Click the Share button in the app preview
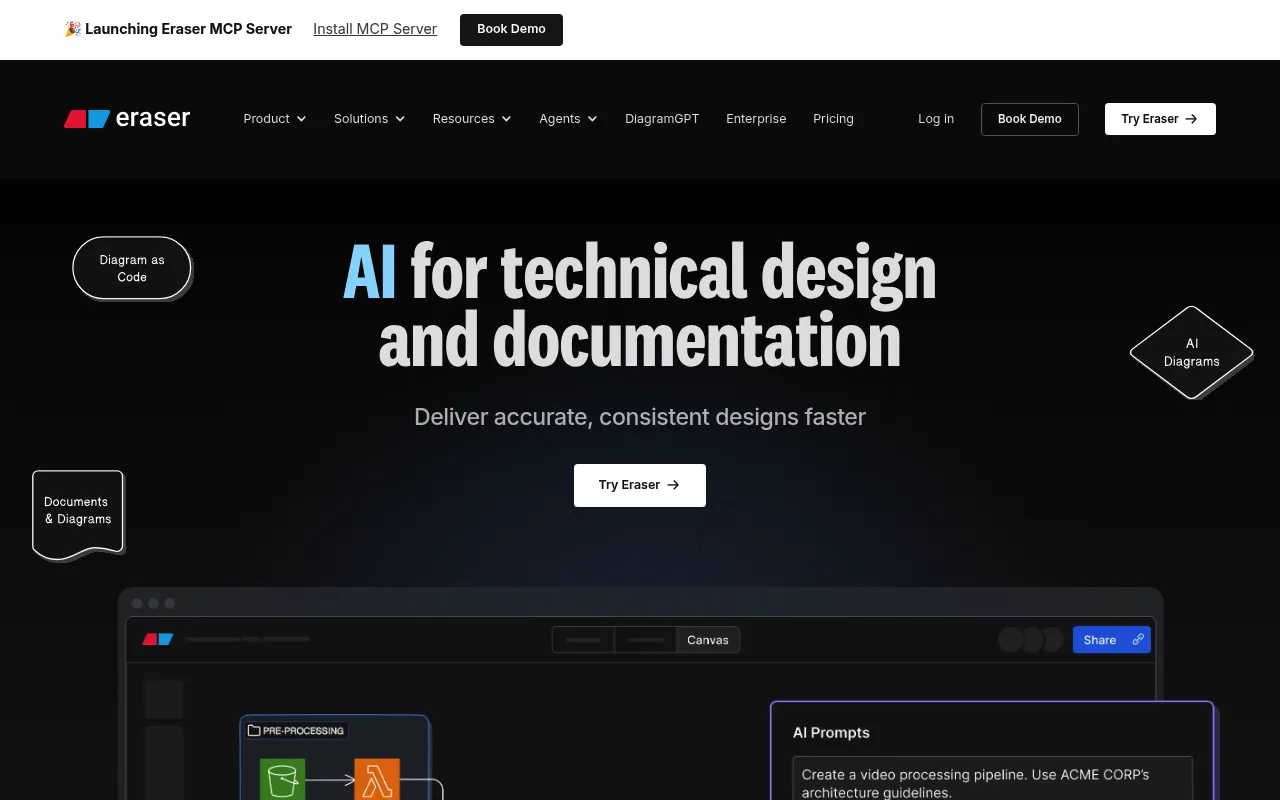 pyautogui.click(x=1112, y=640)
